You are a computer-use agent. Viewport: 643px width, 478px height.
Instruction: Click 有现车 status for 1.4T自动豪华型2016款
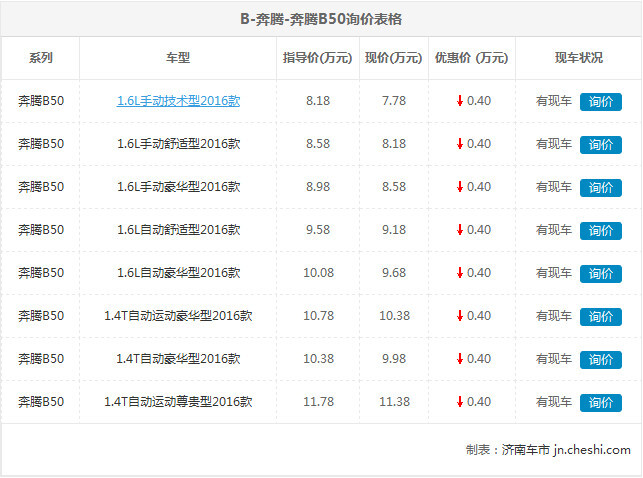554,359
